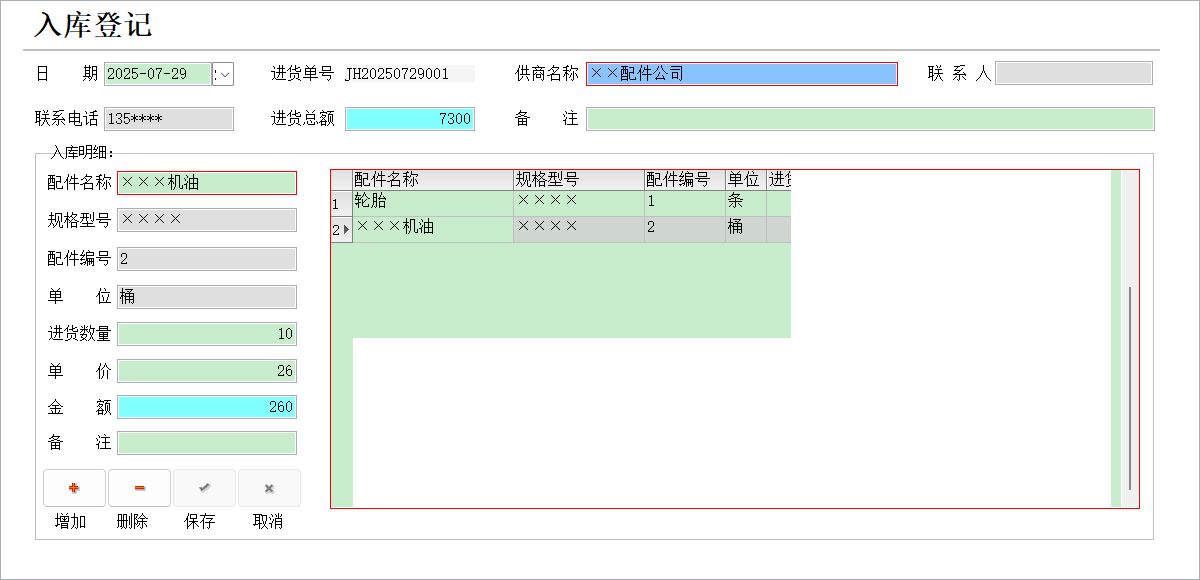Click the 联系人 contact person field
This screenshot has width=1200, height=580.
pyautogui.click(x=1074, y=73)
